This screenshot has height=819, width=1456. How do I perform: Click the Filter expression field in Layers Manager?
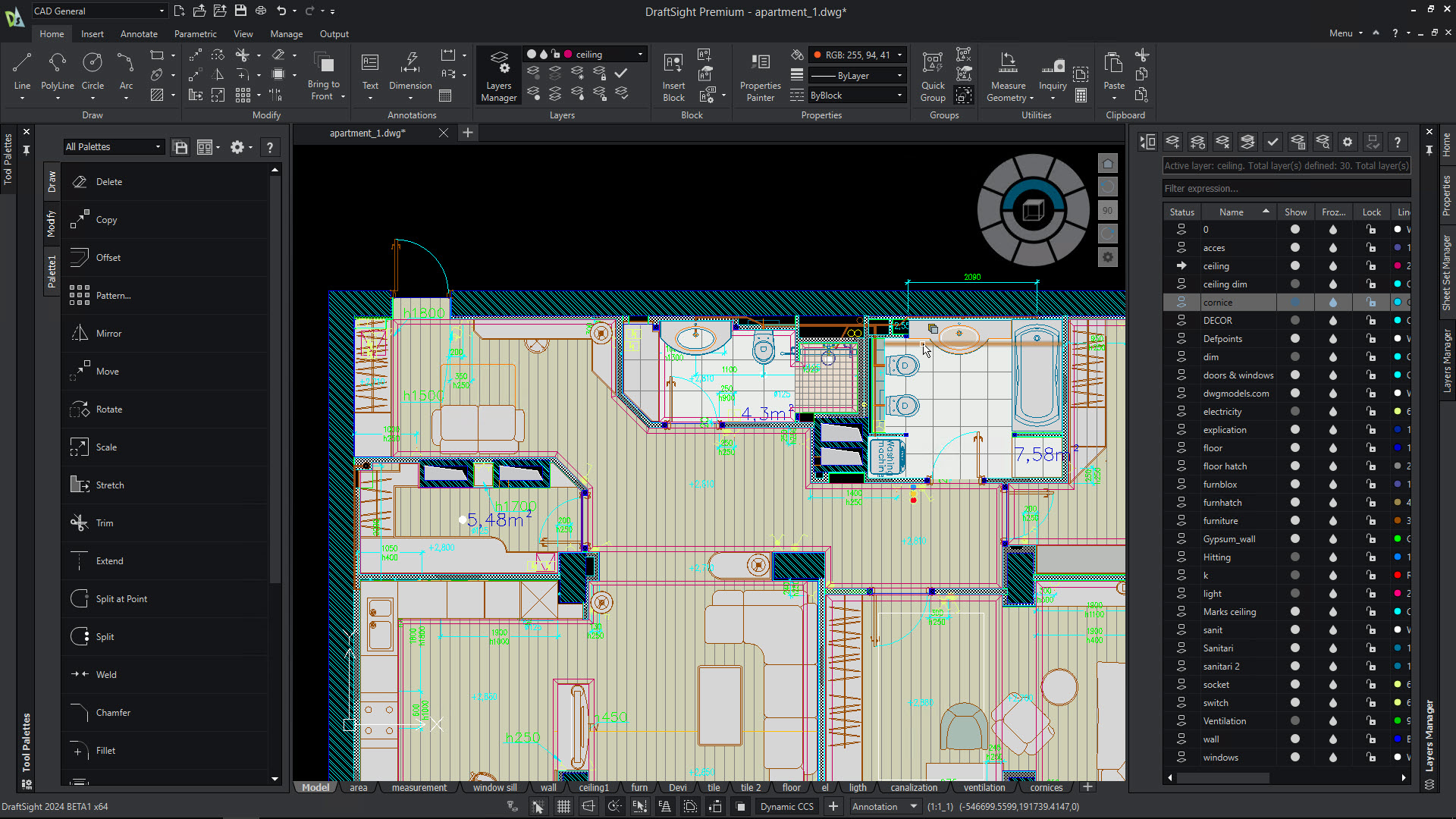[1285, 188]
